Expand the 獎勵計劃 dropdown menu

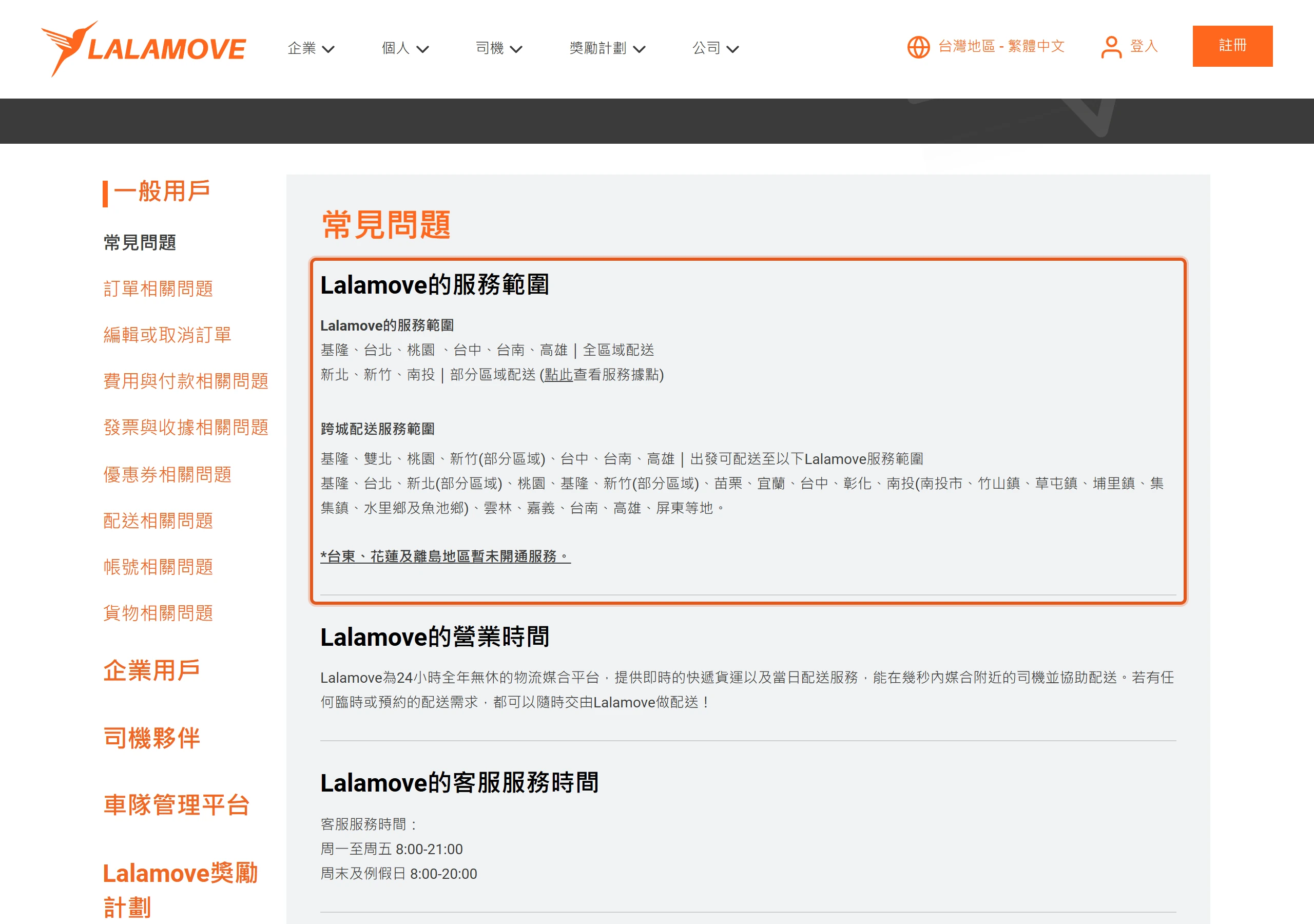[607, 48]
